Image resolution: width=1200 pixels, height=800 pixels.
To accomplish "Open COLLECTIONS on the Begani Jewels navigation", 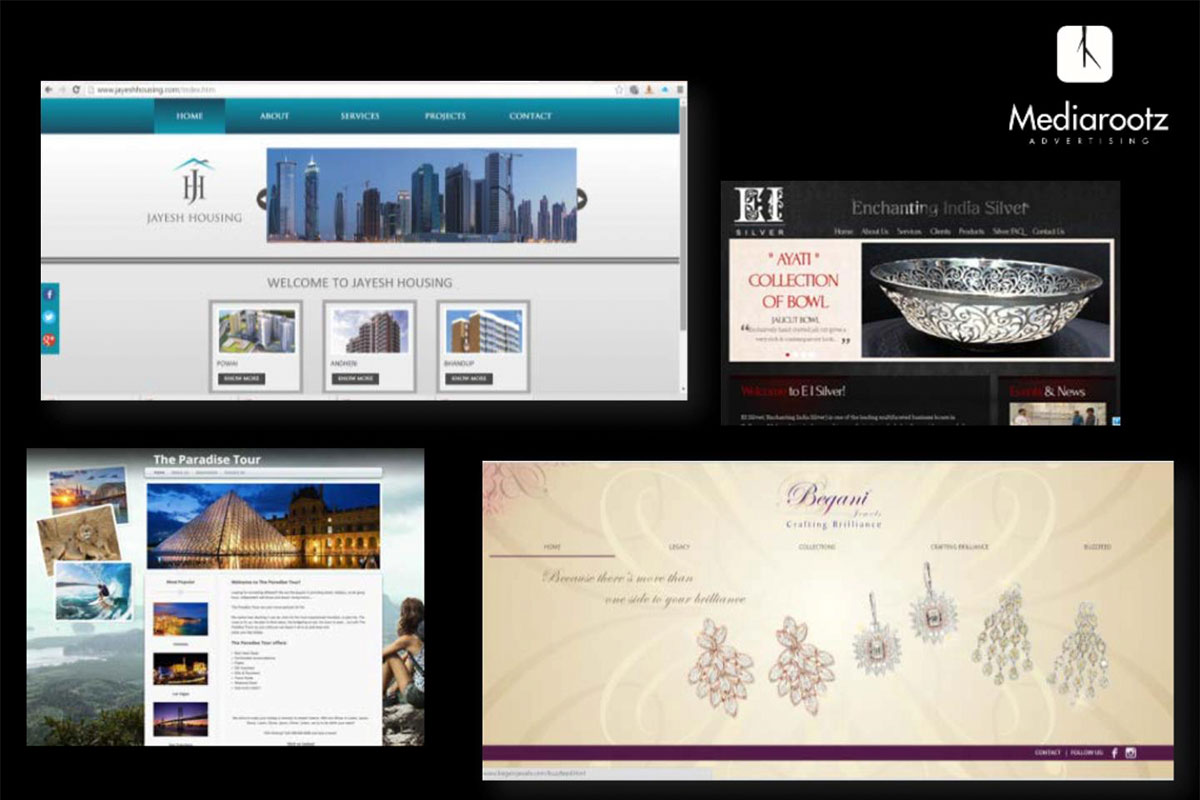I will click(816, 547).
